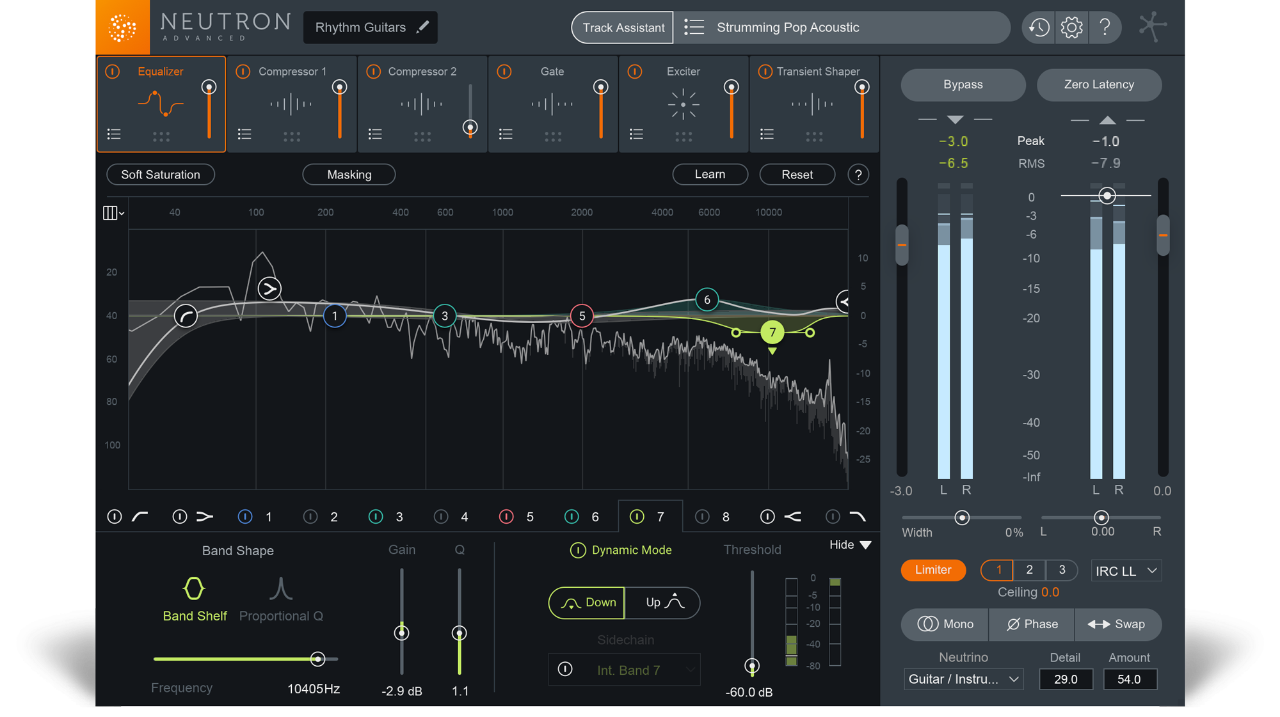Select the high shelf band tab
Viewport: 1280px width, 717px height.
[782, 517]
